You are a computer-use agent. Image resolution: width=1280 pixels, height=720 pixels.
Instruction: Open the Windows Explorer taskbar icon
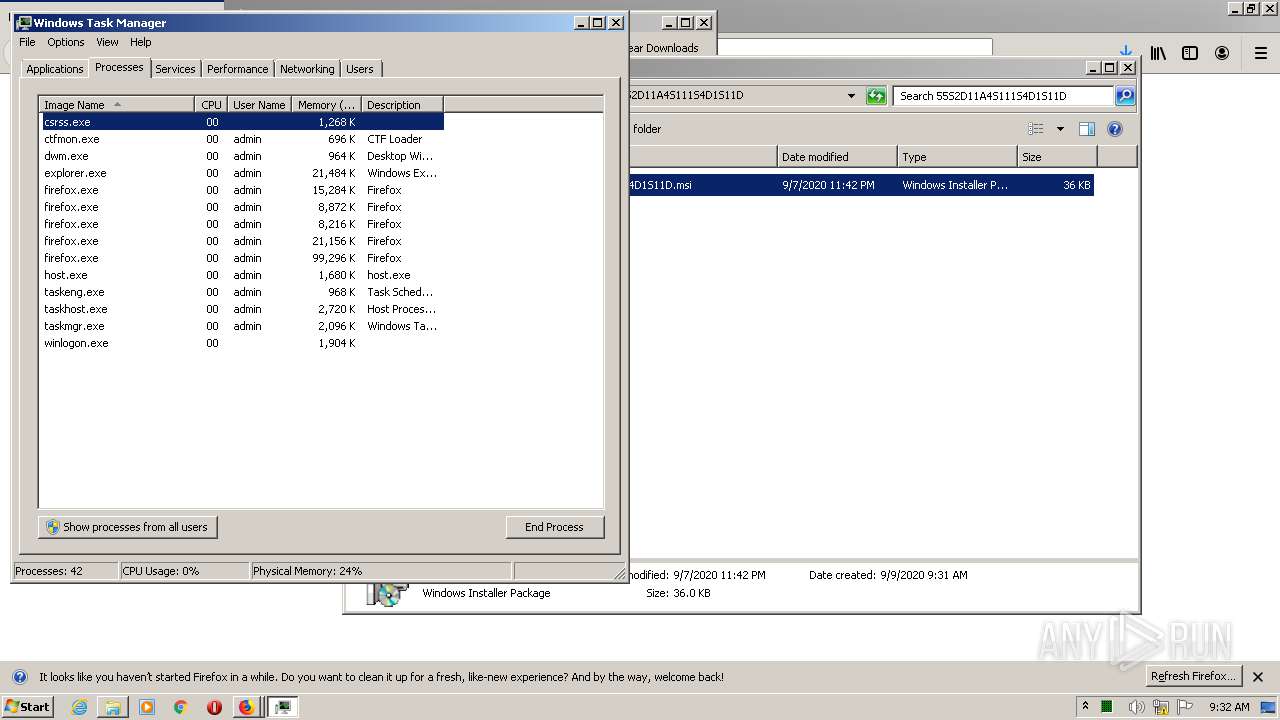(x=113, y=707)
